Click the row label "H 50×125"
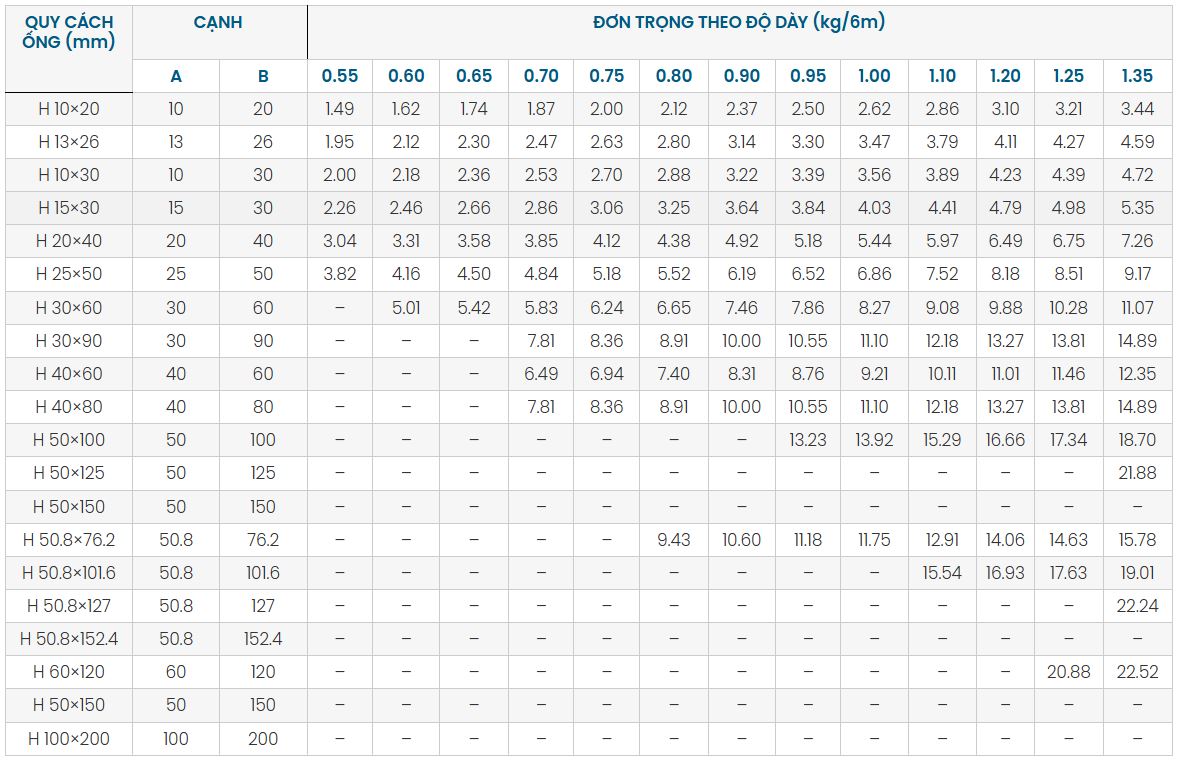Image resolution: width=1179 pixels, height=761 pixels. 69,473
